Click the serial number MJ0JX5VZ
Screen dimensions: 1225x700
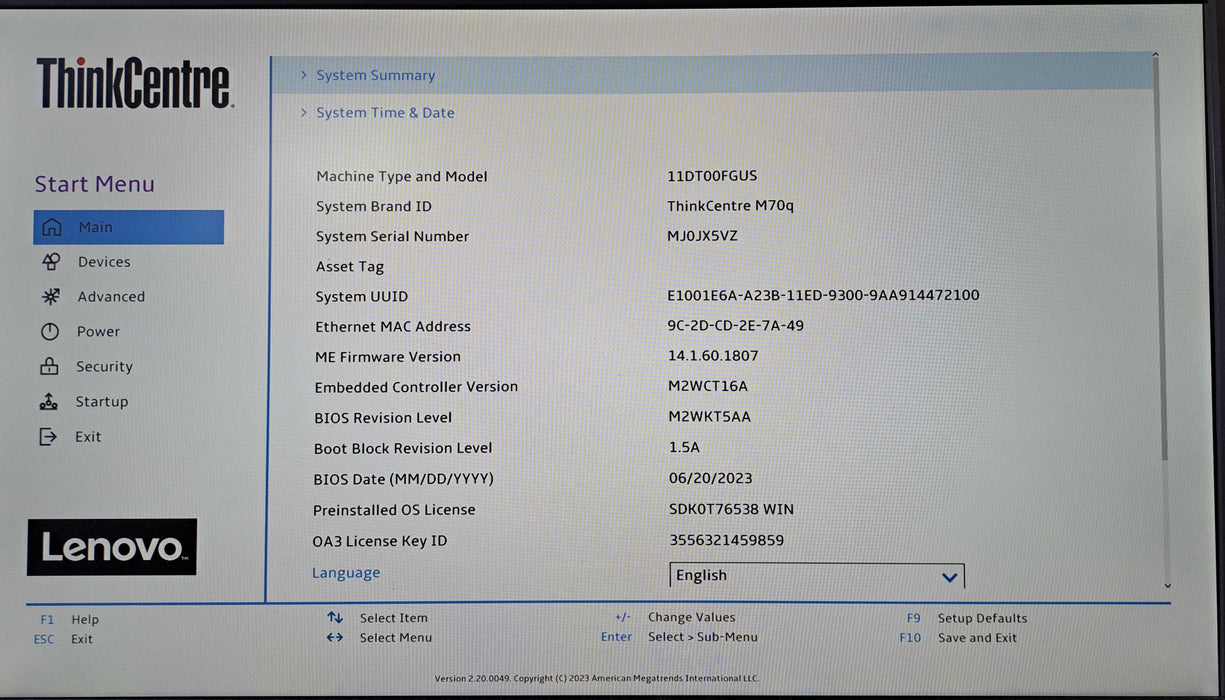tap(703, 236)
